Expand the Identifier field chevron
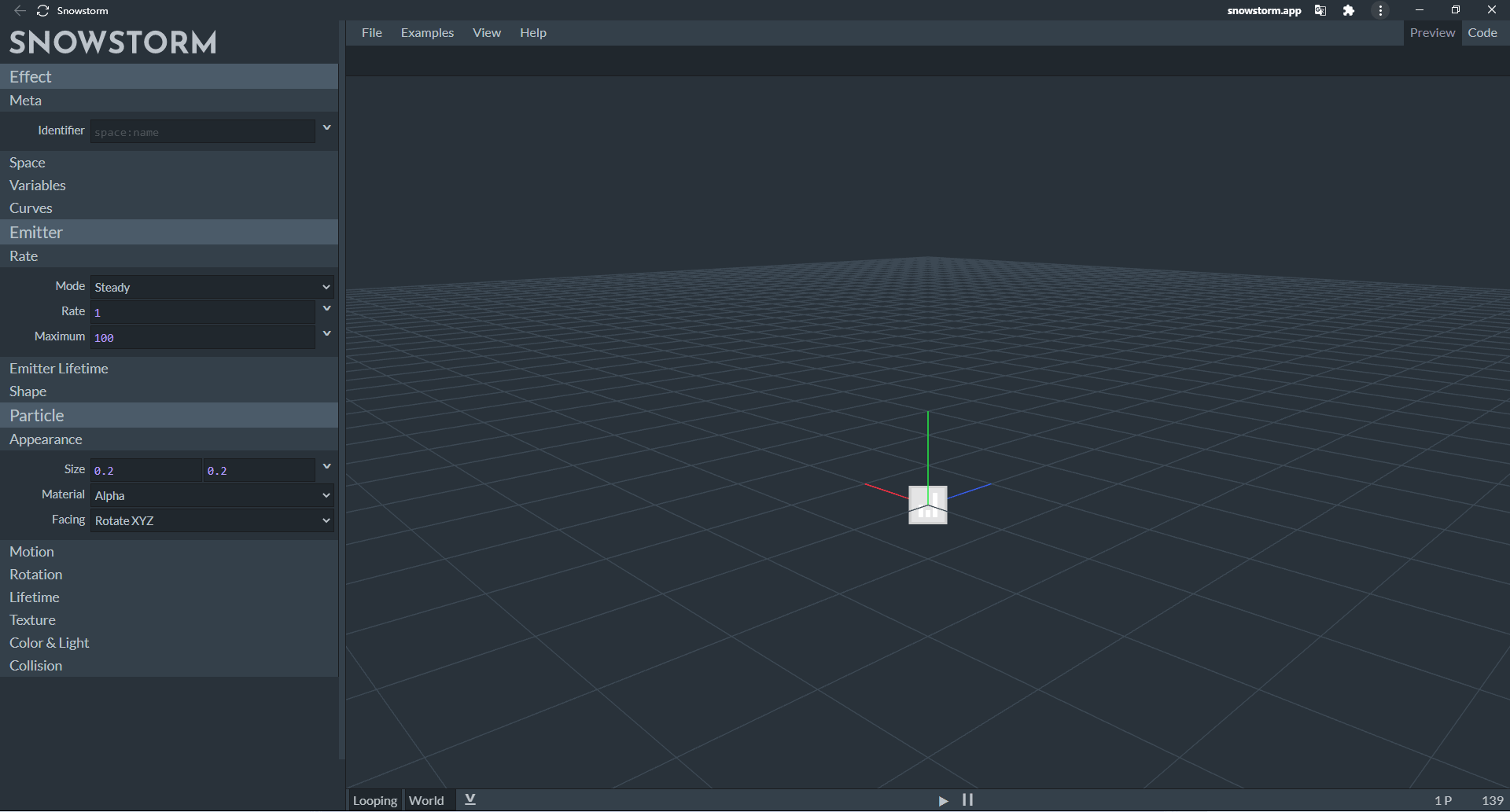 (x=326, y=128)
